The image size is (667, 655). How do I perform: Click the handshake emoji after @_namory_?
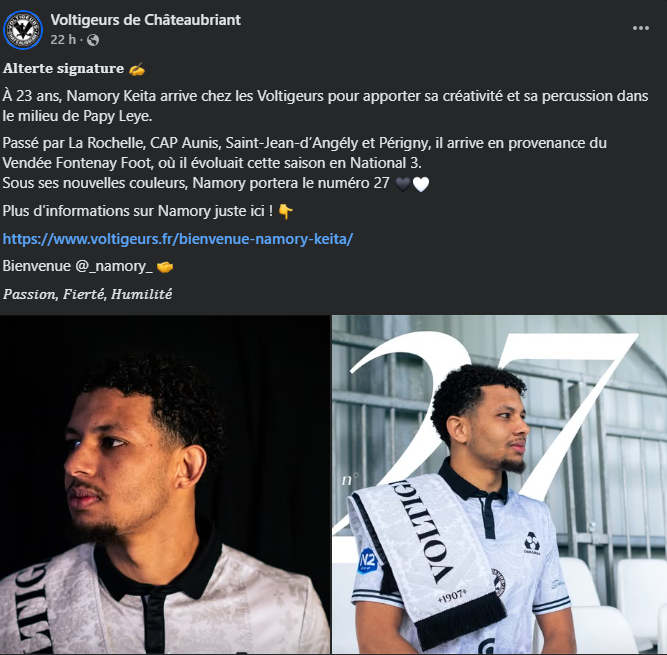pos(166,267)
